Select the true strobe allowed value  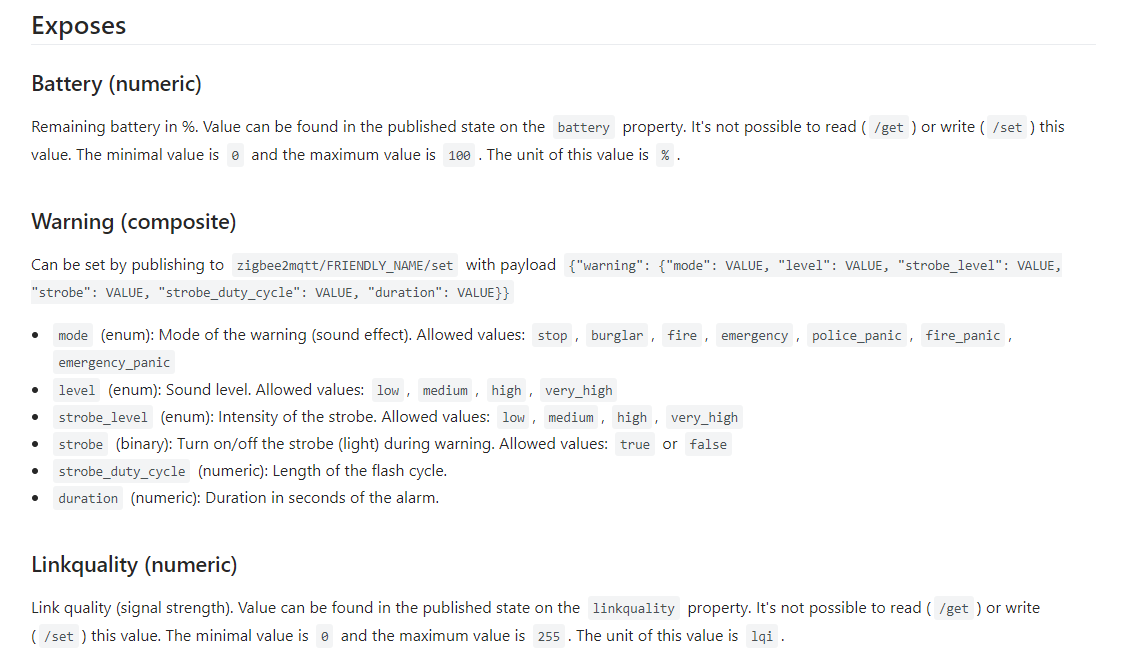(x=634, y=445)
